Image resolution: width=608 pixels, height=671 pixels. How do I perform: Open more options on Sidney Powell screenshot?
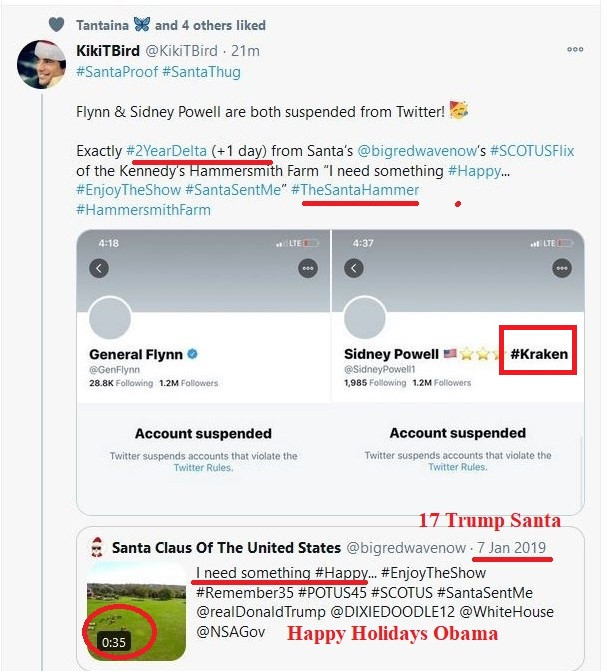[562, 268]
